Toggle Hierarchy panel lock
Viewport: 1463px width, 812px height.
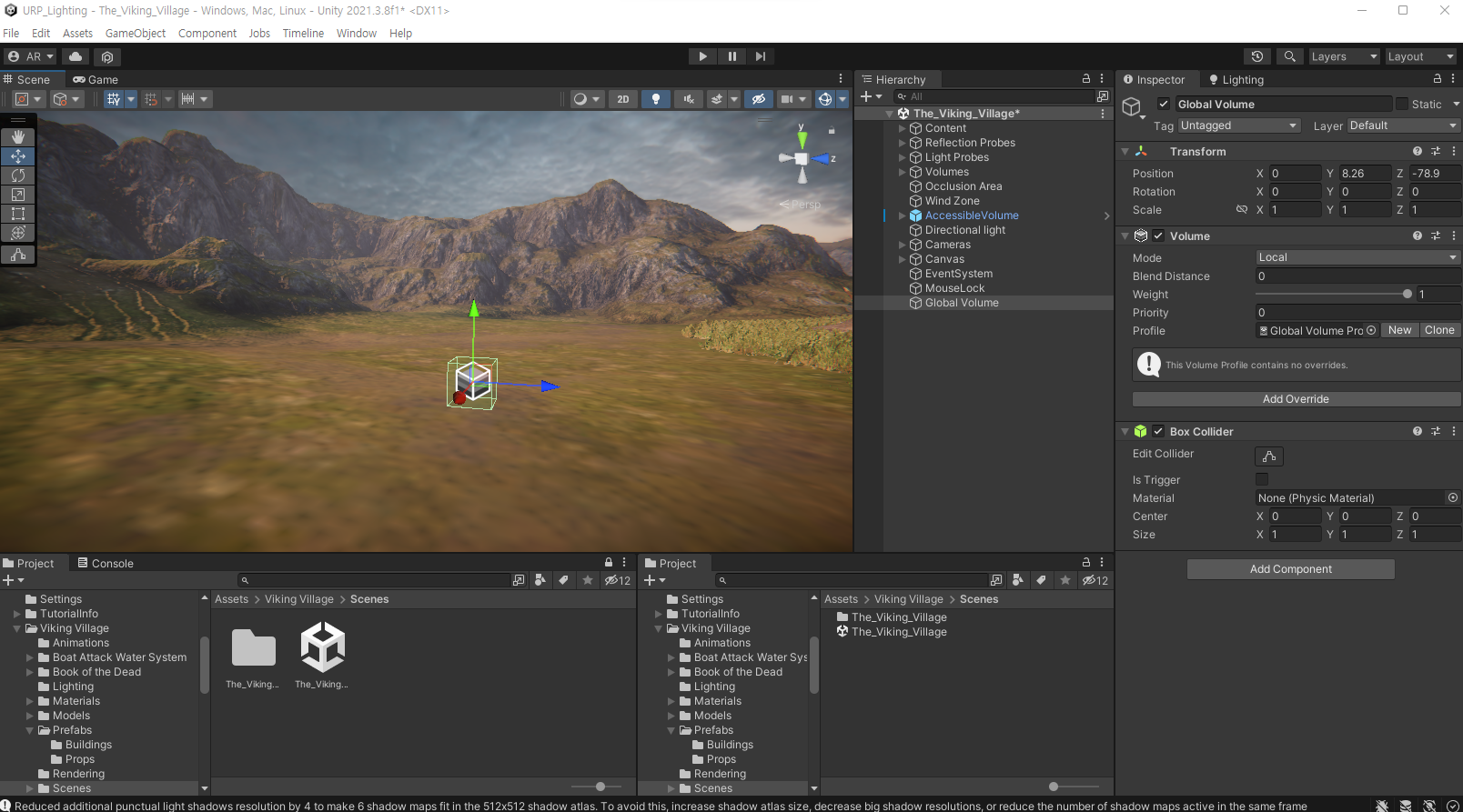click(1085, 79)
